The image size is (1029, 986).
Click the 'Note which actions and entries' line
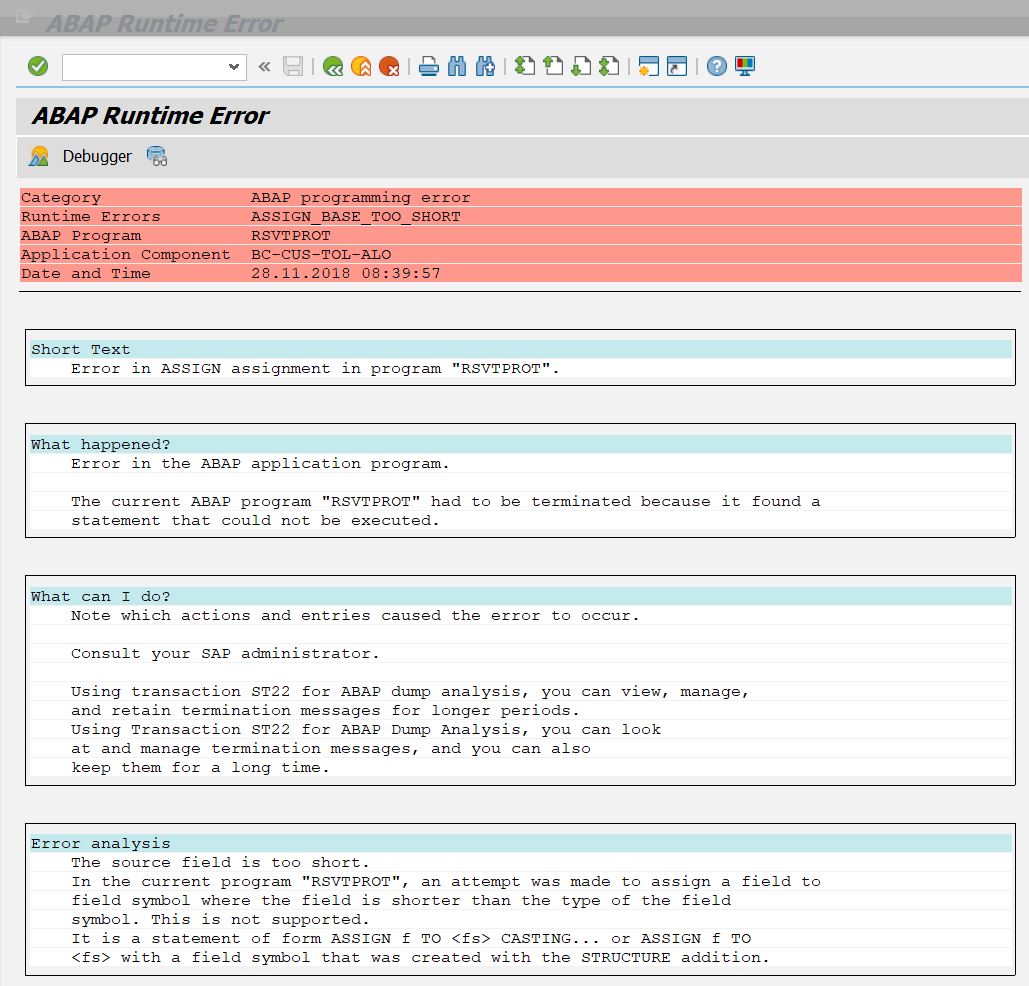click(355, 616)
